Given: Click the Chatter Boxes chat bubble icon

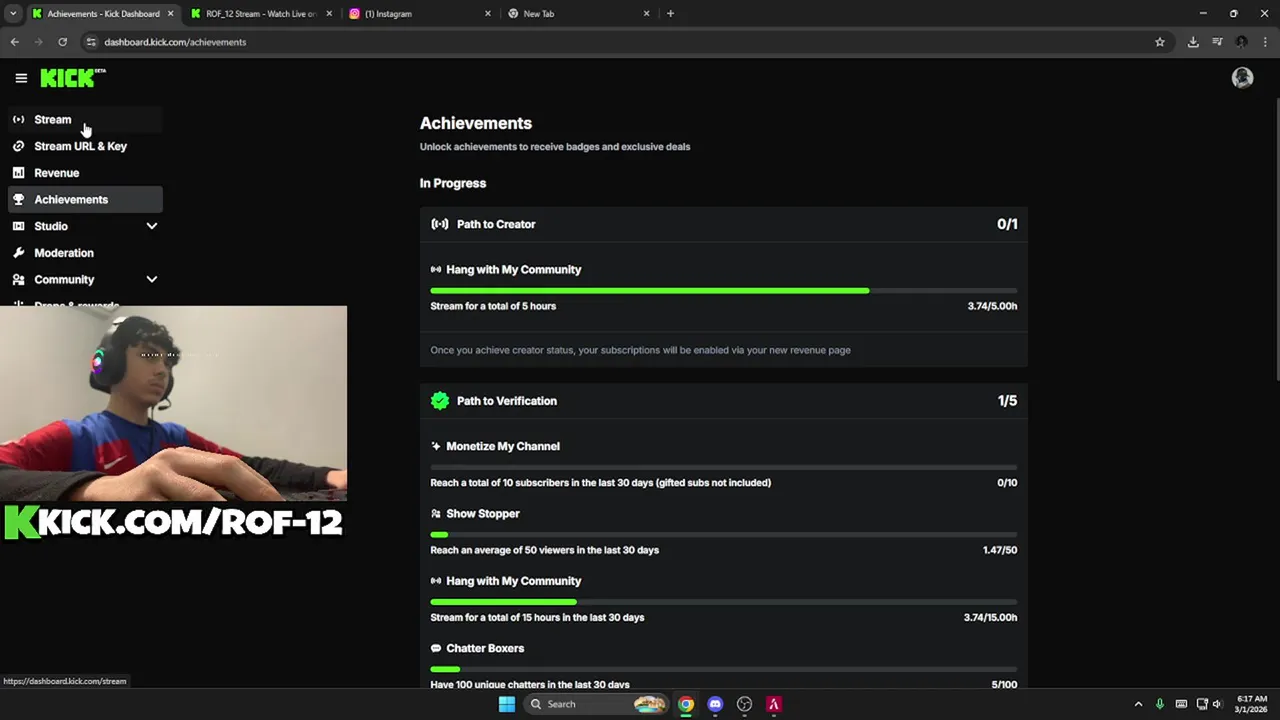Looking at the screenshot, I should [436, 648].
